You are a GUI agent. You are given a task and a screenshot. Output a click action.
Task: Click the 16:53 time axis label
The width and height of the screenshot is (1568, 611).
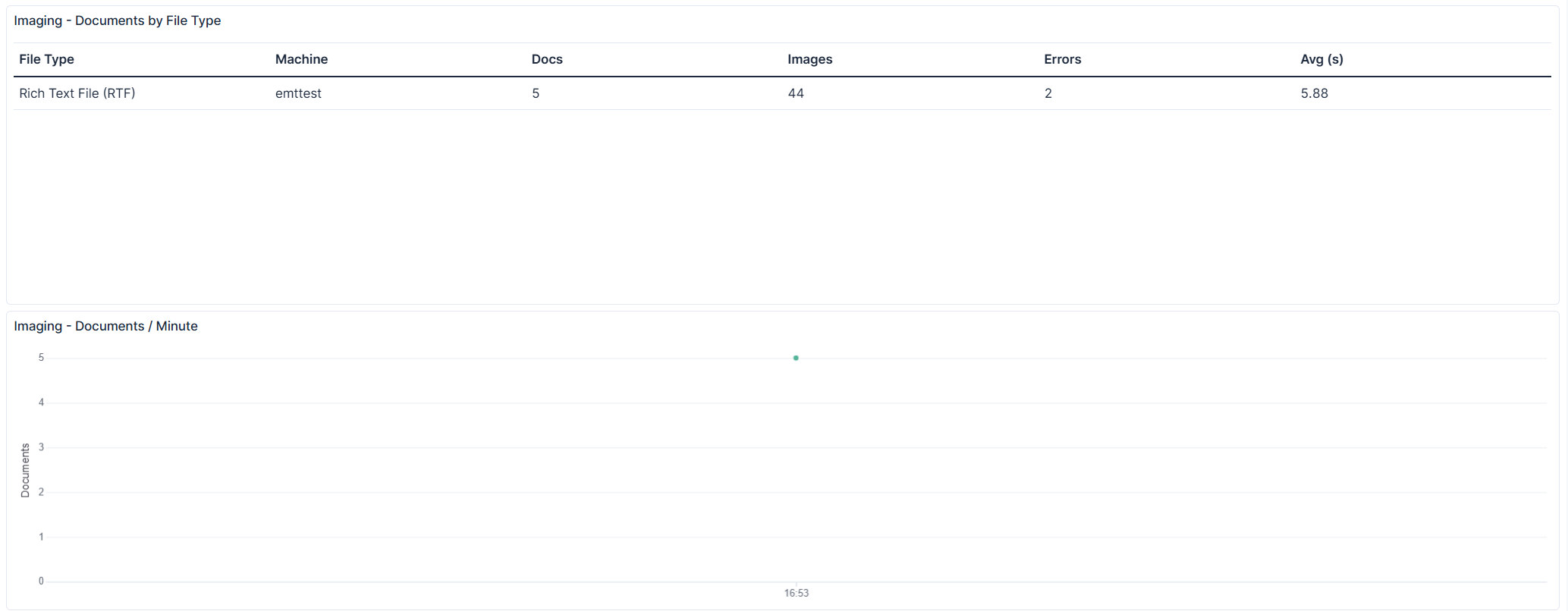797,593
